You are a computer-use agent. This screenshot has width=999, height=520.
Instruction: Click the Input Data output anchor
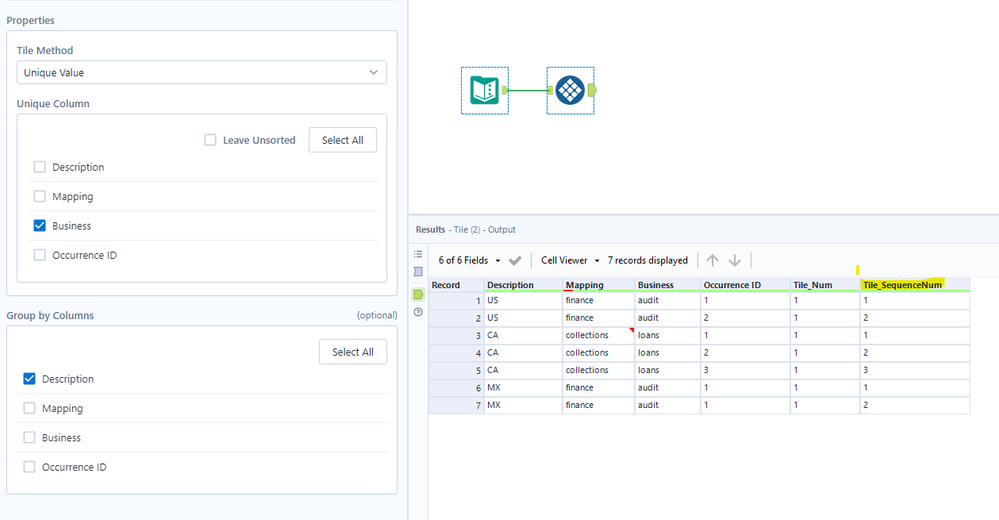[x=505, y=90]
